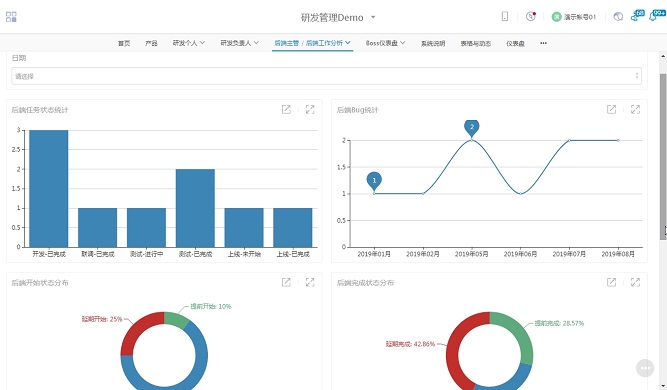The image size is (667, 390).
Task: Click the 提前开始: 10% label
Action: (211, 306)
